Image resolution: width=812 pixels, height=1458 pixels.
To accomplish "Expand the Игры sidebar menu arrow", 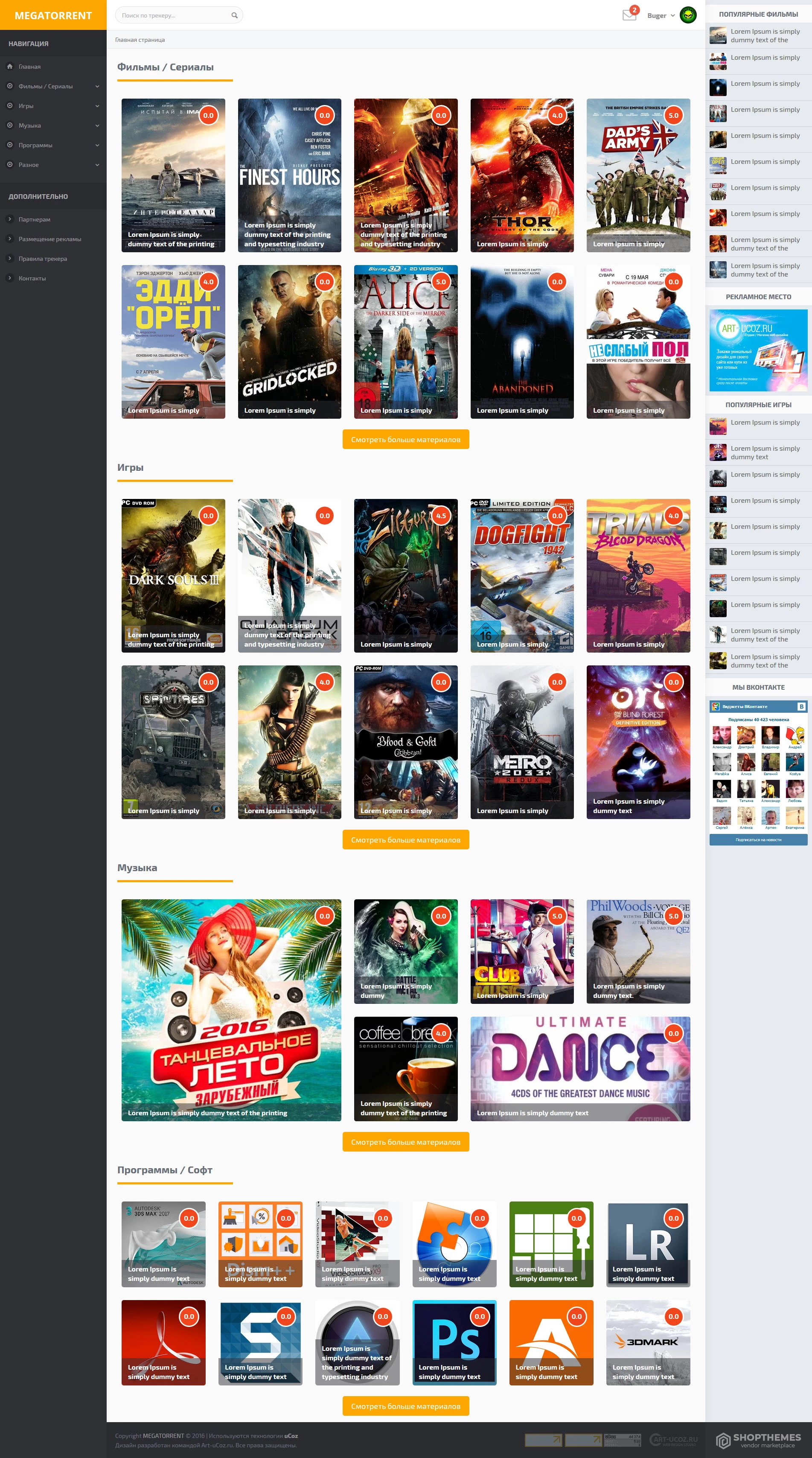I will click(x=97, y=106).
